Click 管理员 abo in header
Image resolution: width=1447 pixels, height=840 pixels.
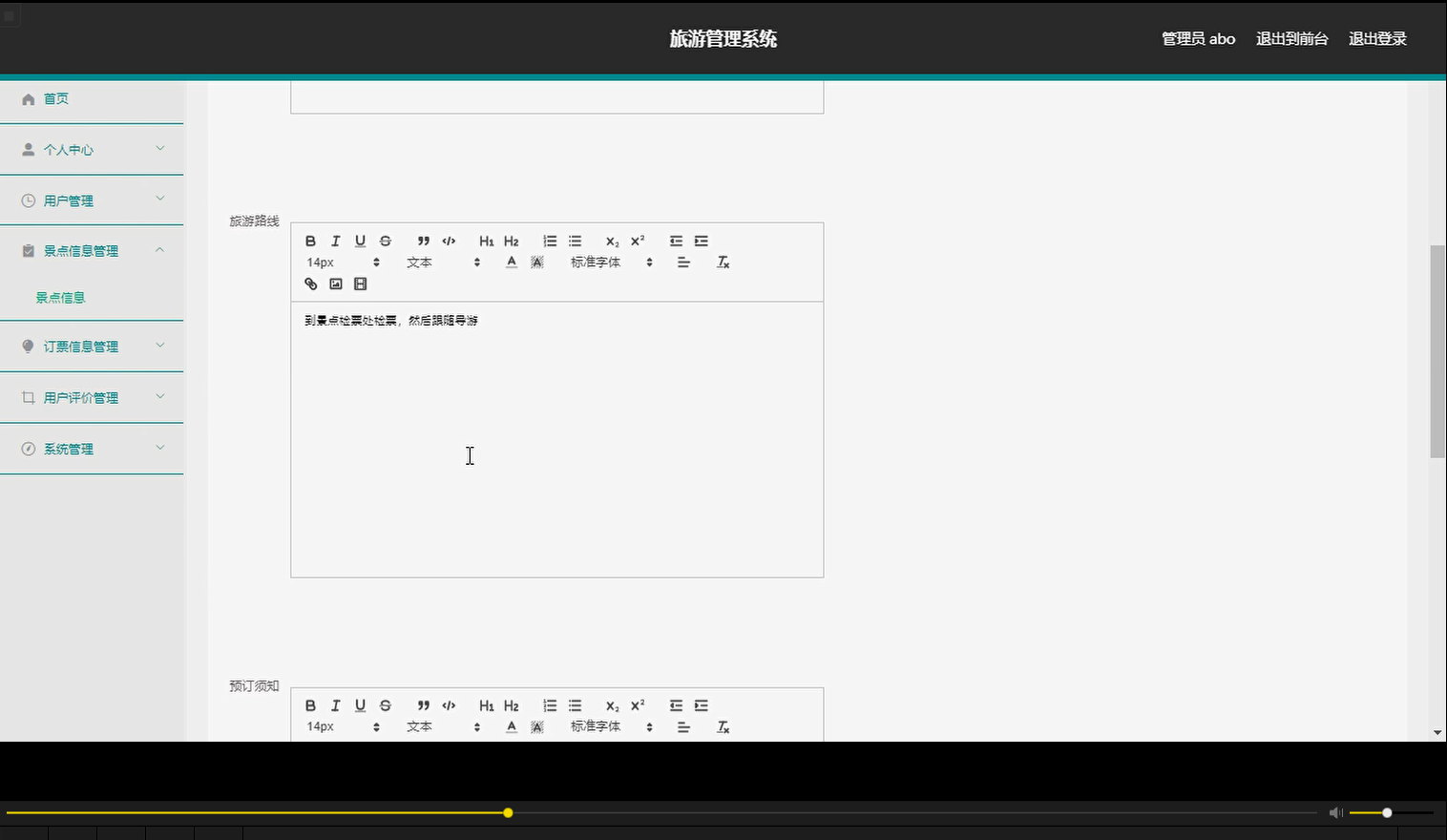click(1198, 39)
